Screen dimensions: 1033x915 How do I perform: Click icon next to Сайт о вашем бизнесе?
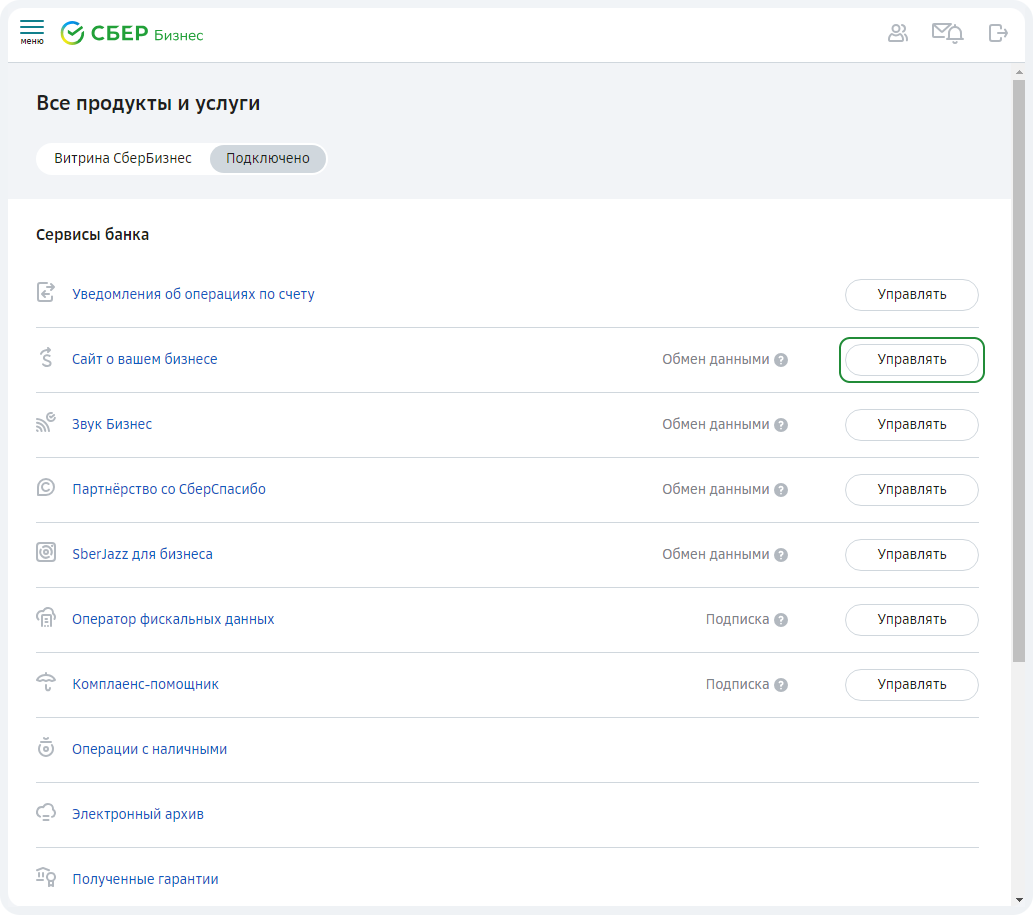point(45,358)
